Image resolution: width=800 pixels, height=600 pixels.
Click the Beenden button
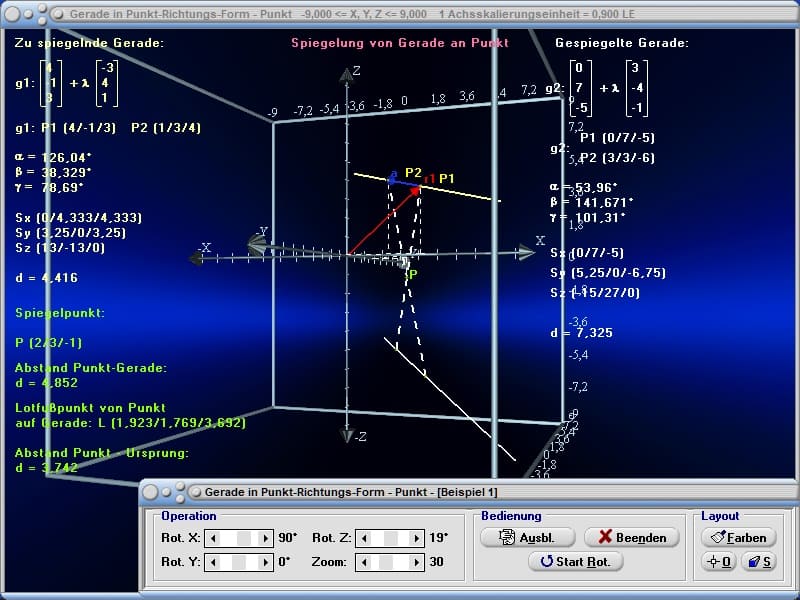(632, 537)
